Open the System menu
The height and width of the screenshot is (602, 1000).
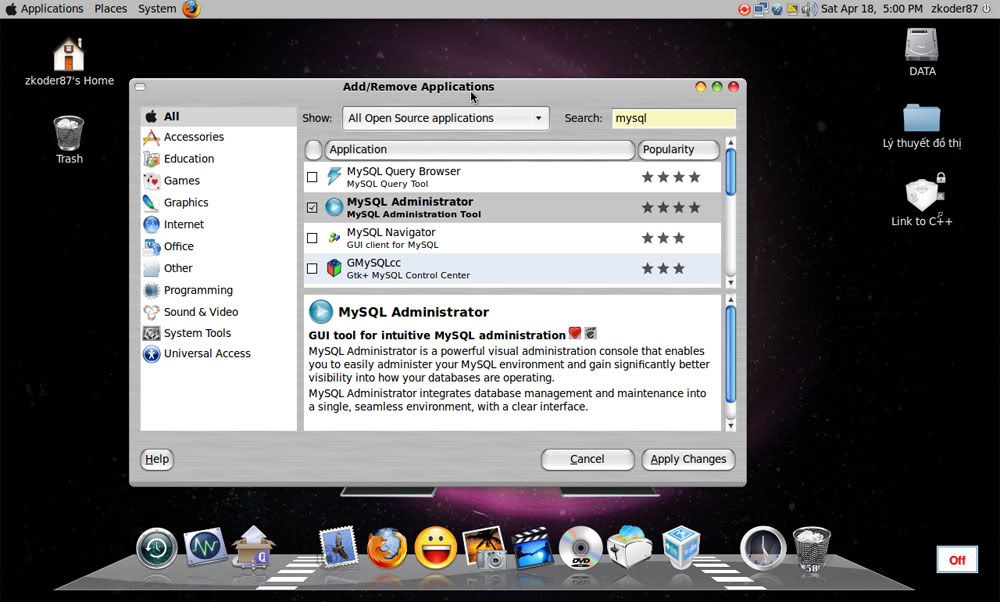[157, 9]
